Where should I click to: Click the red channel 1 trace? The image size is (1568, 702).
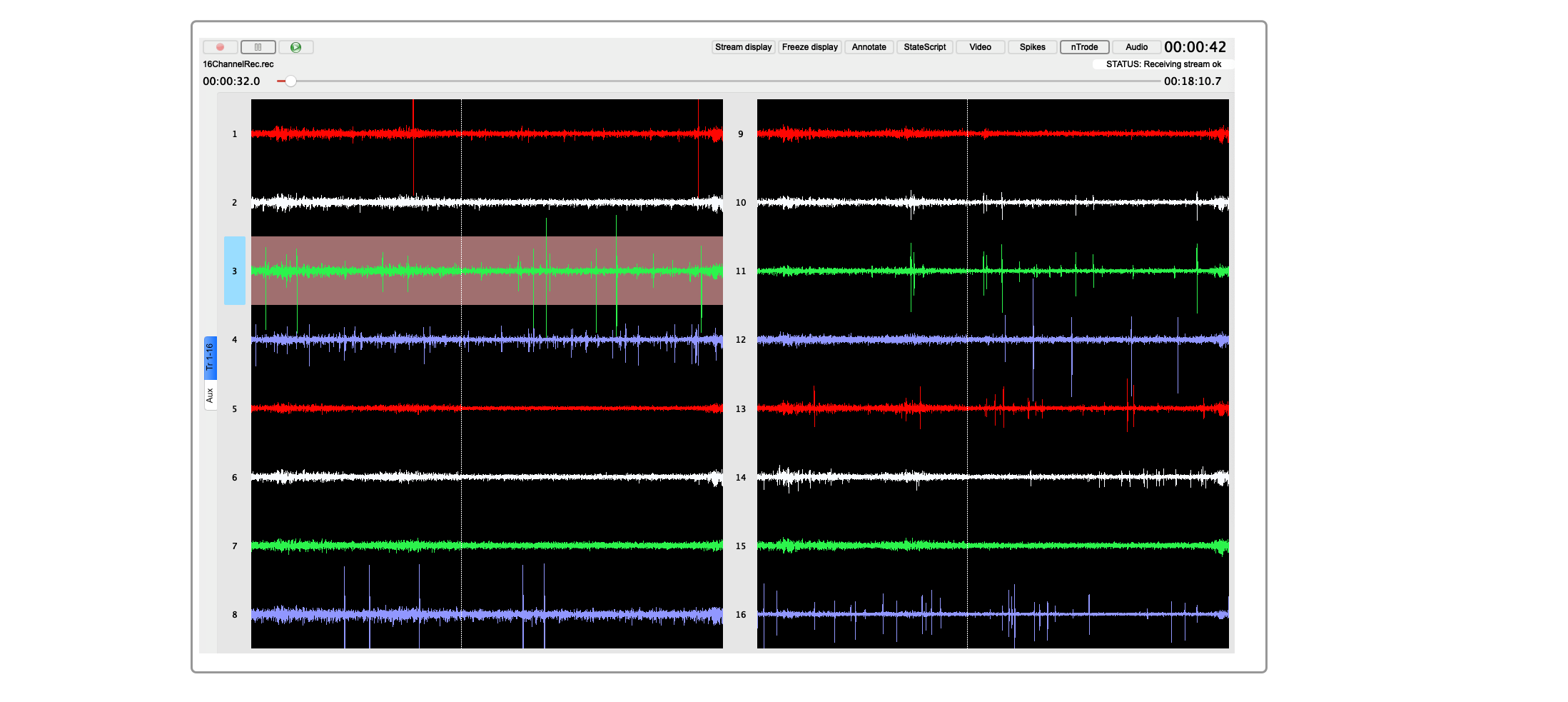point(487,134)
